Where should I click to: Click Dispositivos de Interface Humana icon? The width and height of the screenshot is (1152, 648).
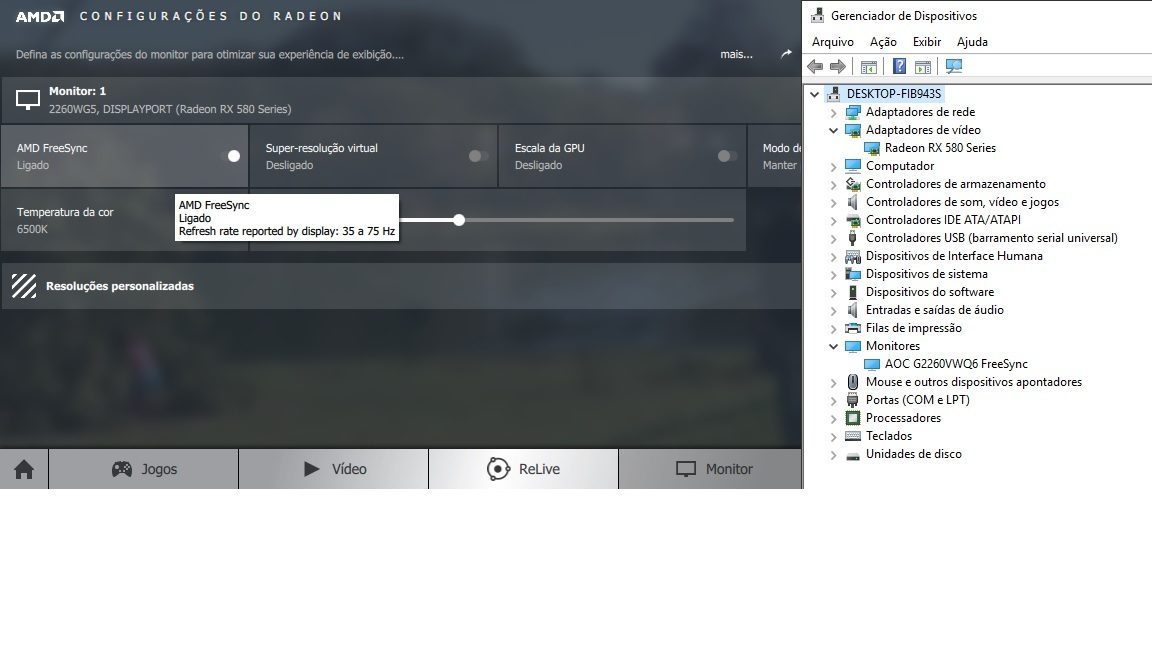852,256
